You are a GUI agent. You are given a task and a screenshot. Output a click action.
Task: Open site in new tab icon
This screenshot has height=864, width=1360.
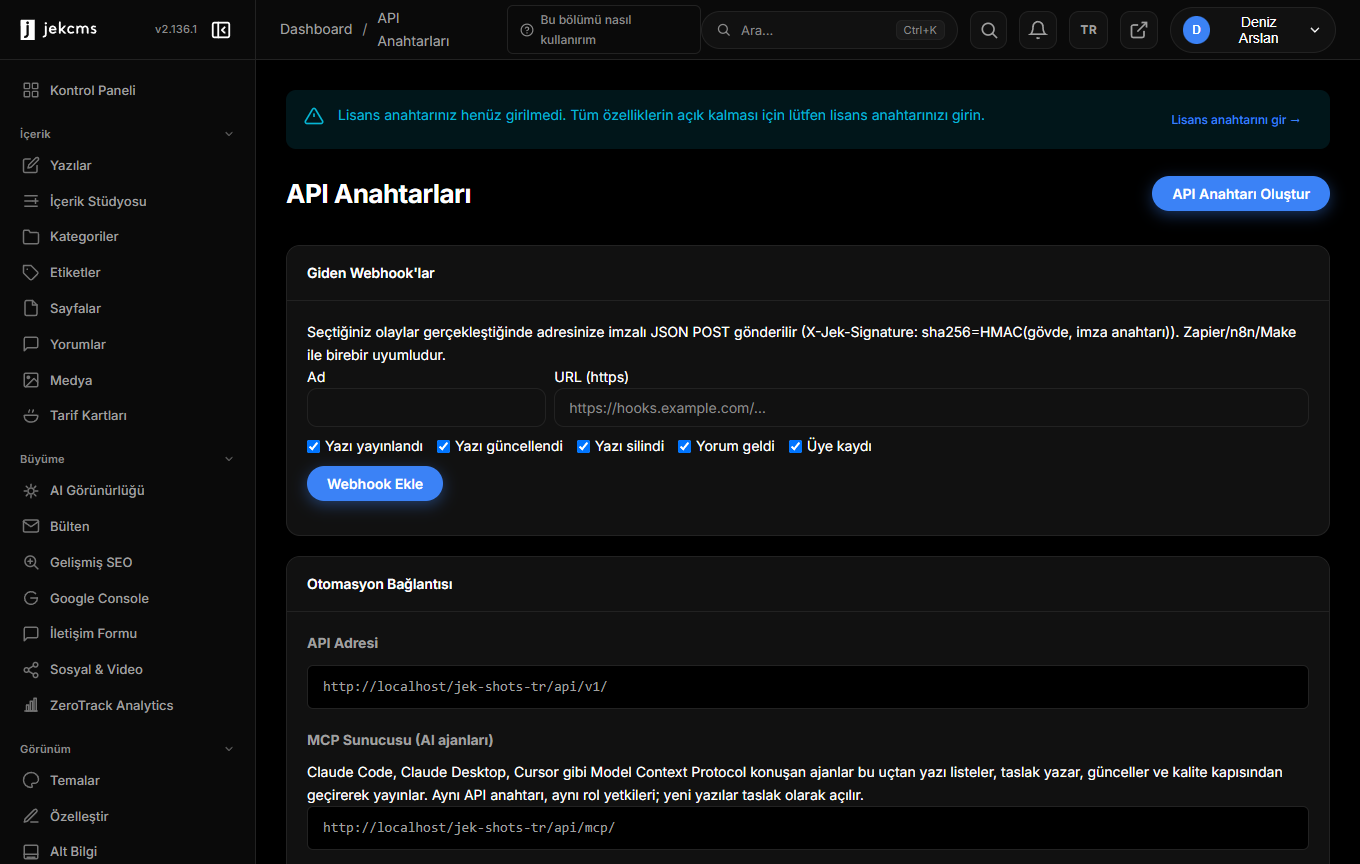coord(1139,30)
